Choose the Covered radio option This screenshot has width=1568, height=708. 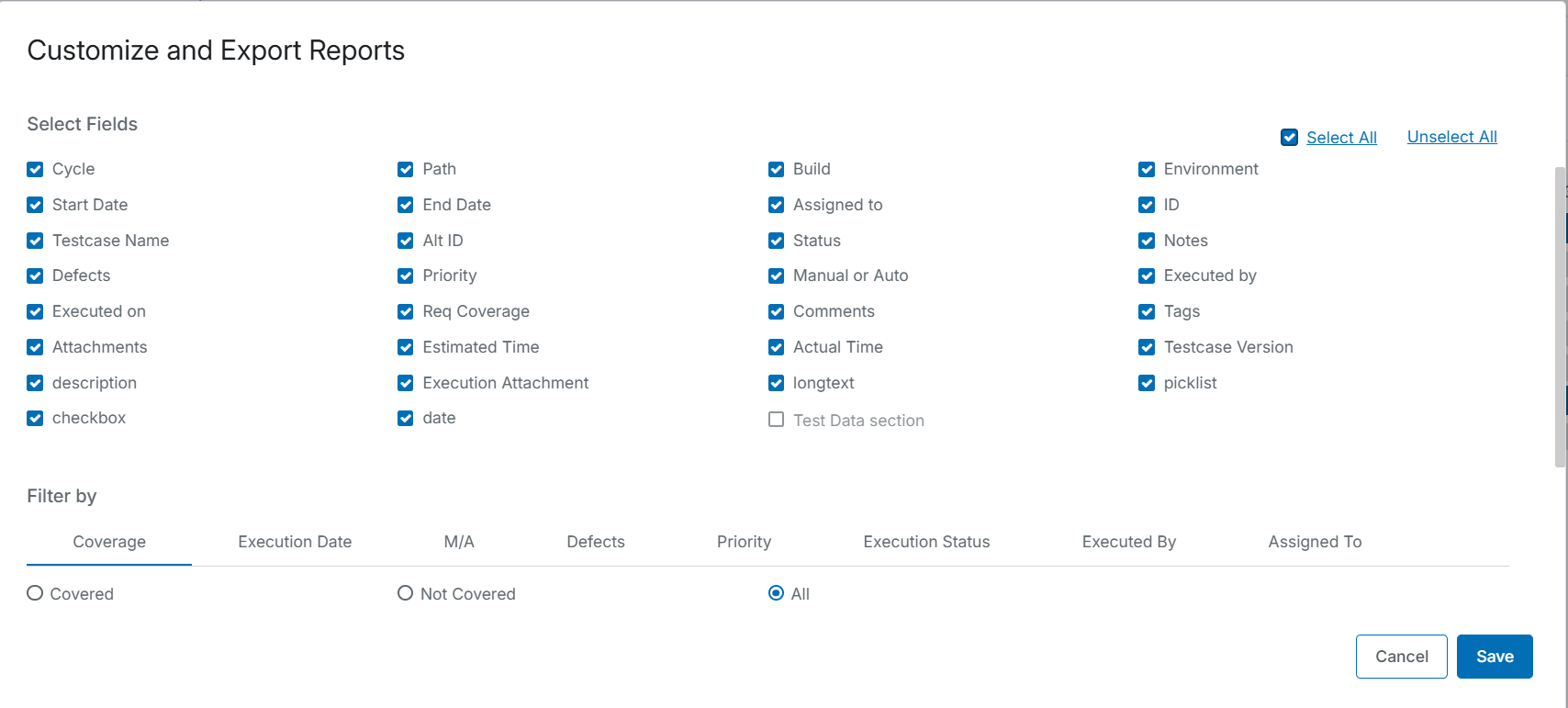point(35,593)
